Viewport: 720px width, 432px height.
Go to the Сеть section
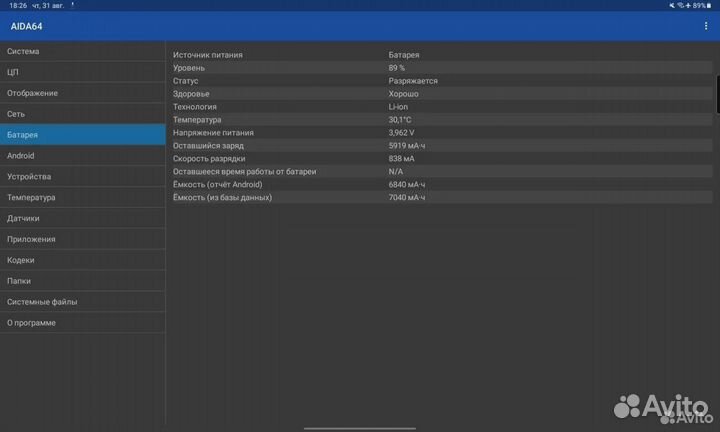(83, 114)
